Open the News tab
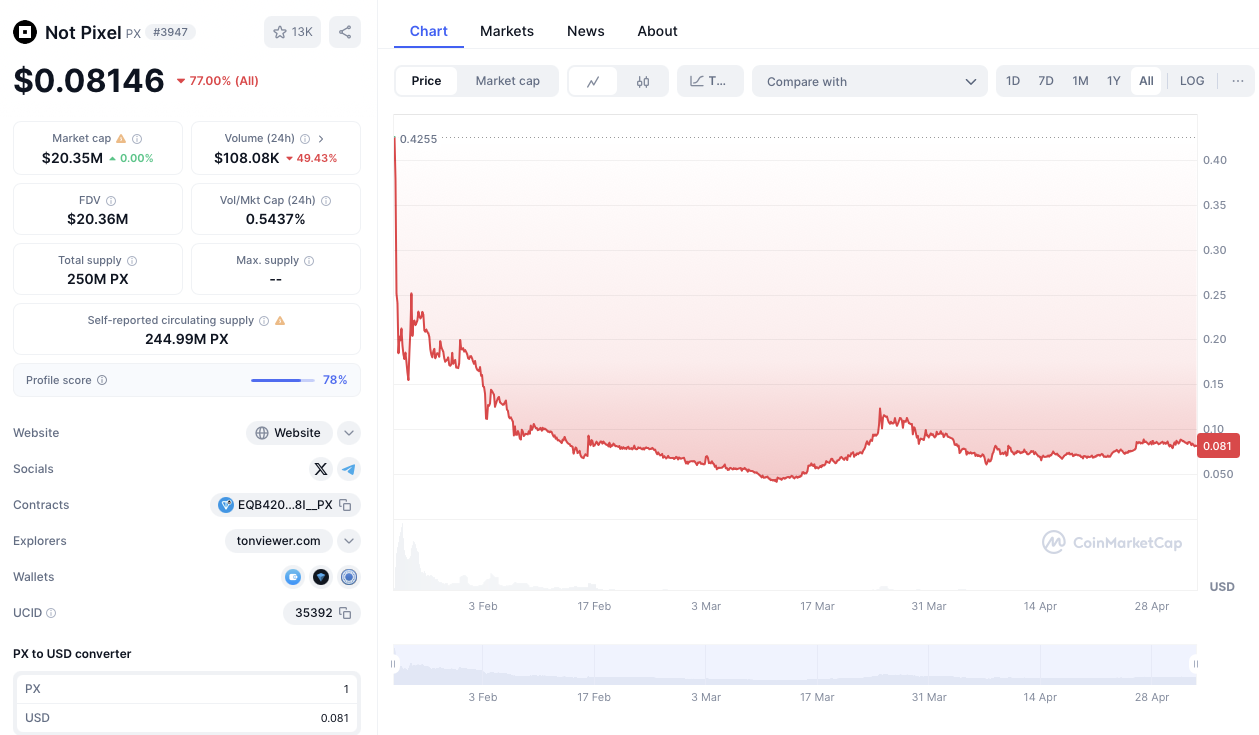The image size is (1259, 735). [586, 31]
